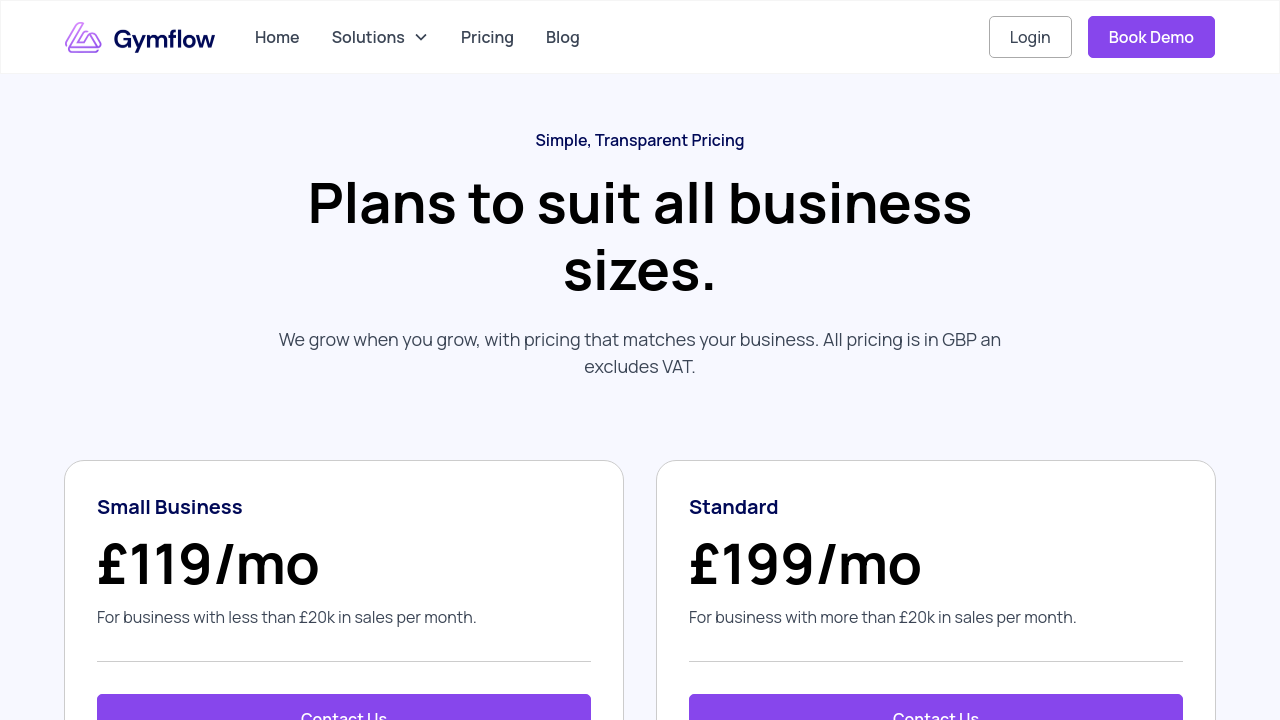Click the "Plans to suit all business sizes" heading
1280x720 pixels.
coord(640,236)
